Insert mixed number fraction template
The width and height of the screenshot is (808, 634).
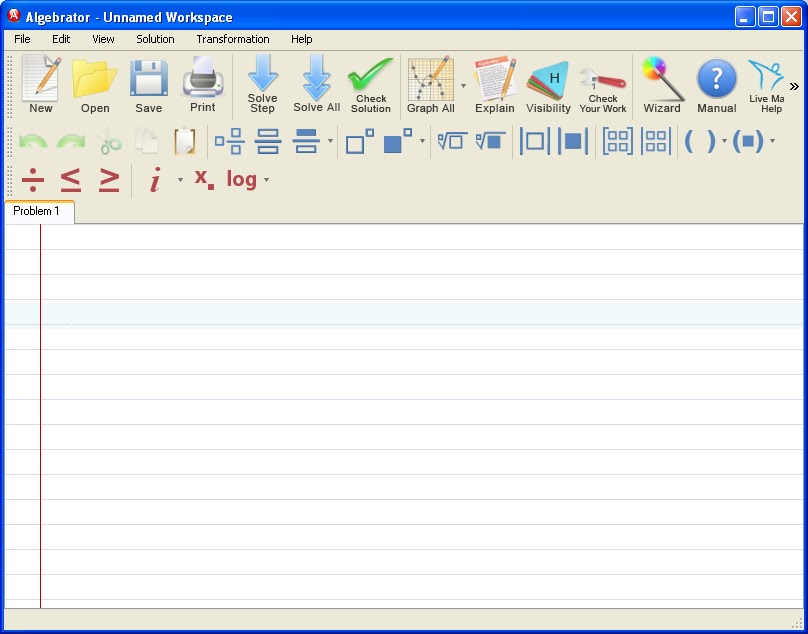pyautogui.click(x=230, y=141)
